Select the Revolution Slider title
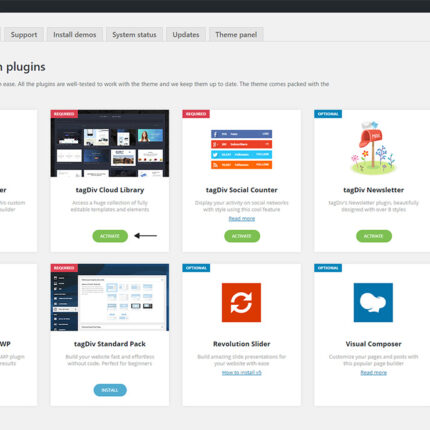Image resolution: width=430 pixels, height=430 pixels. click(242, 344)
